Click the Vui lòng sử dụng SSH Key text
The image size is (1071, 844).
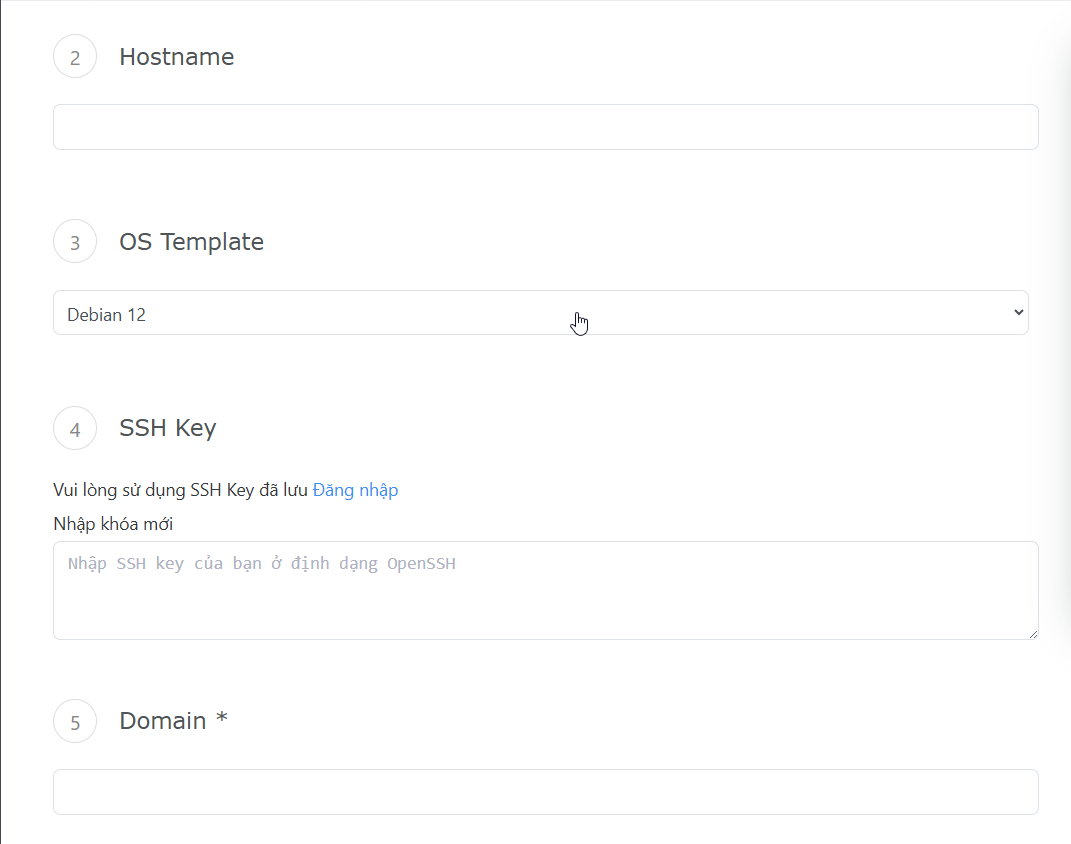pyautogui.click(x=150, y=490)
